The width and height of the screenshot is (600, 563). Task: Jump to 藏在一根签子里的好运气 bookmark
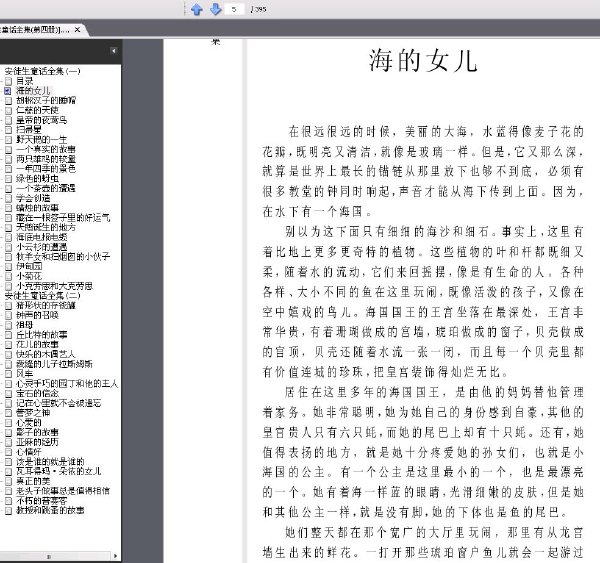tap(63, 217)
